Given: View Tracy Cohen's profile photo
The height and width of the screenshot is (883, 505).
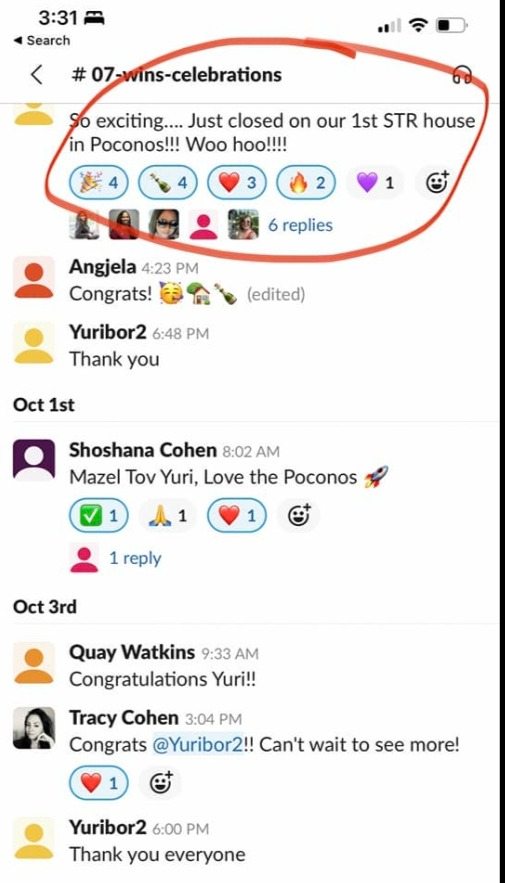Looking at the screenshot, I should coord(34,728).
